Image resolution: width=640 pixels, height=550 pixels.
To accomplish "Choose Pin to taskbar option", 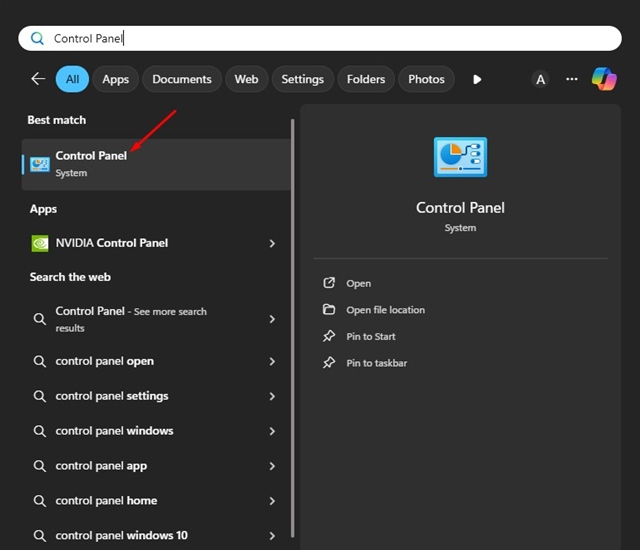I will pos(376,363).
